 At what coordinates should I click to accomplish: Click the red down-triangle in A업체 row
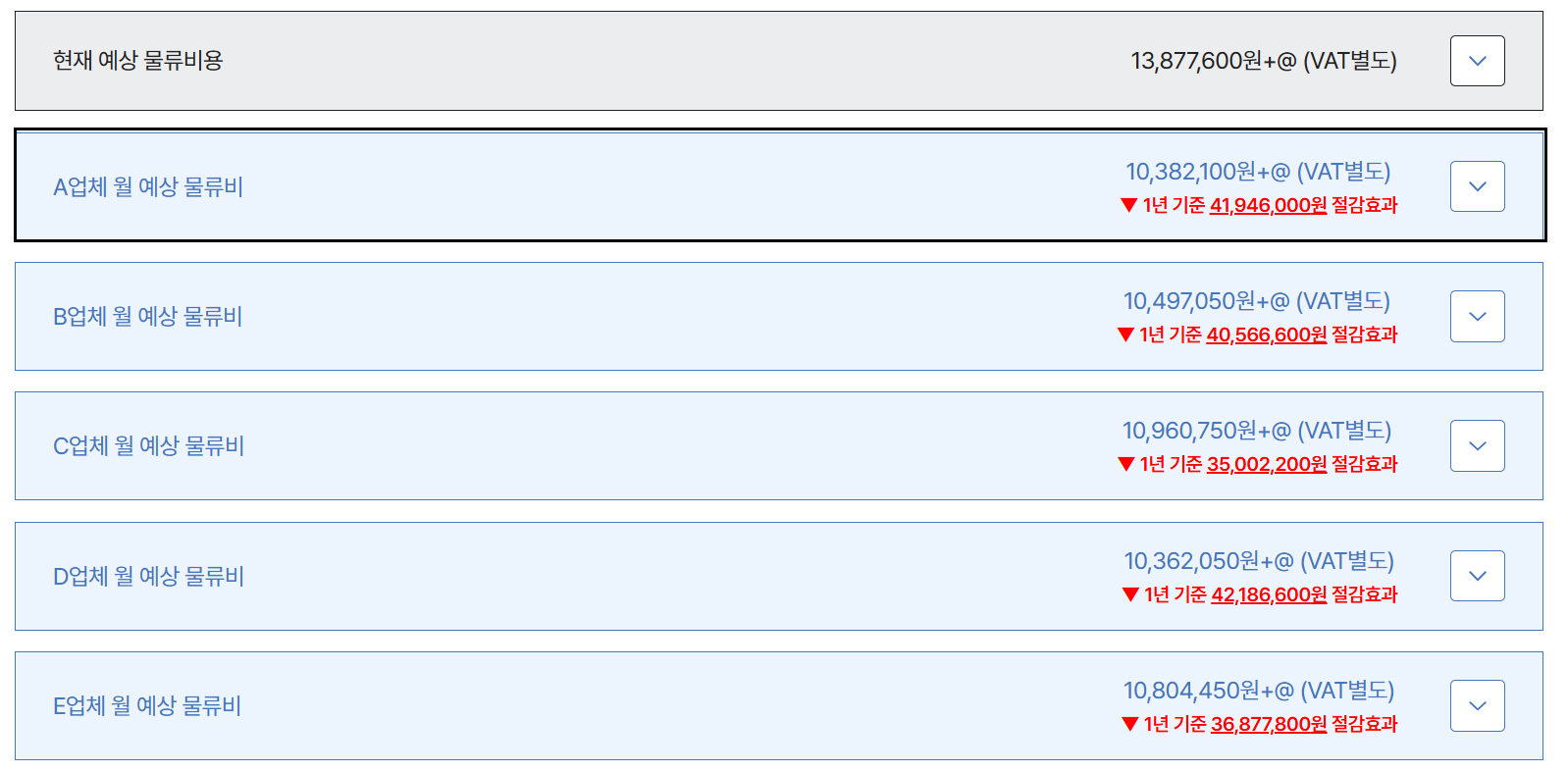(1128, 205)
